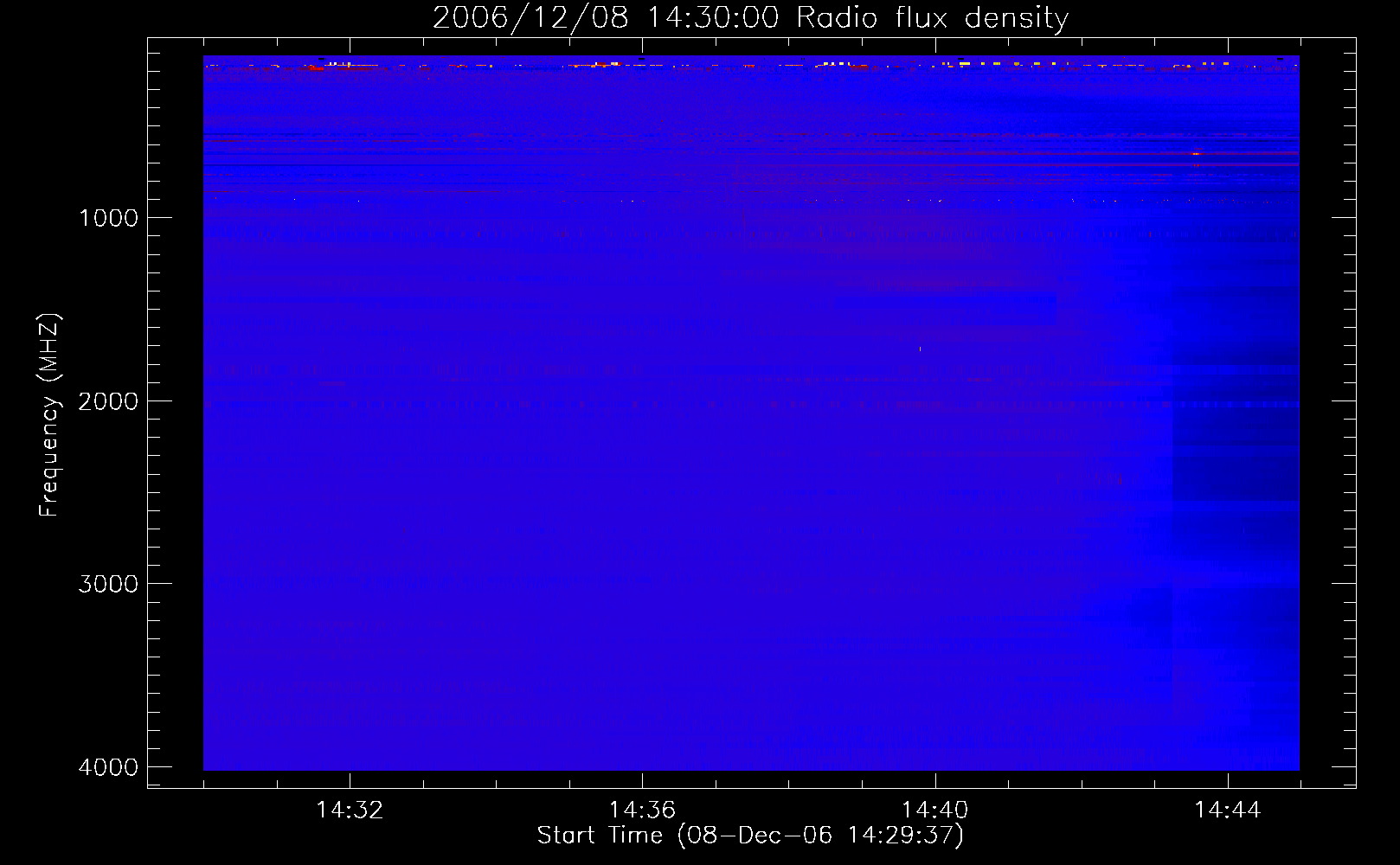Click the 14:40 time tick label
Image resolution: width=1400 pixels, height=865 pixels.
click(935, 811)
